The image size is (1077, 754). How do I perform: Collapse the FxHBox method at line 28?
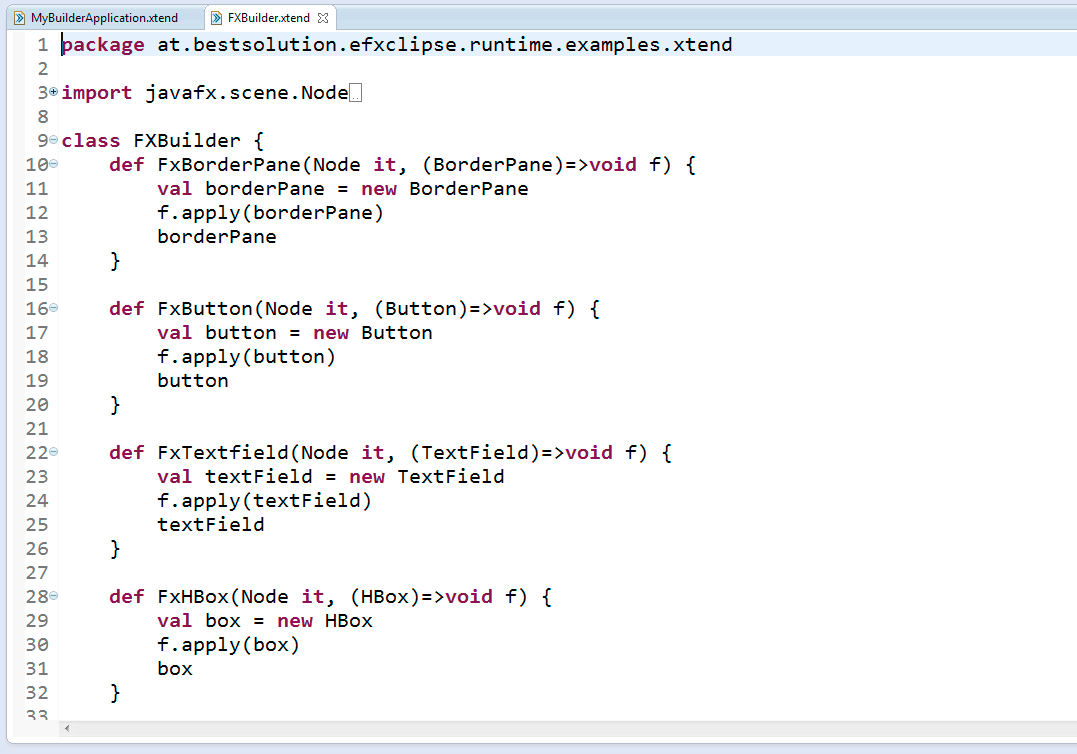[54, 596]
